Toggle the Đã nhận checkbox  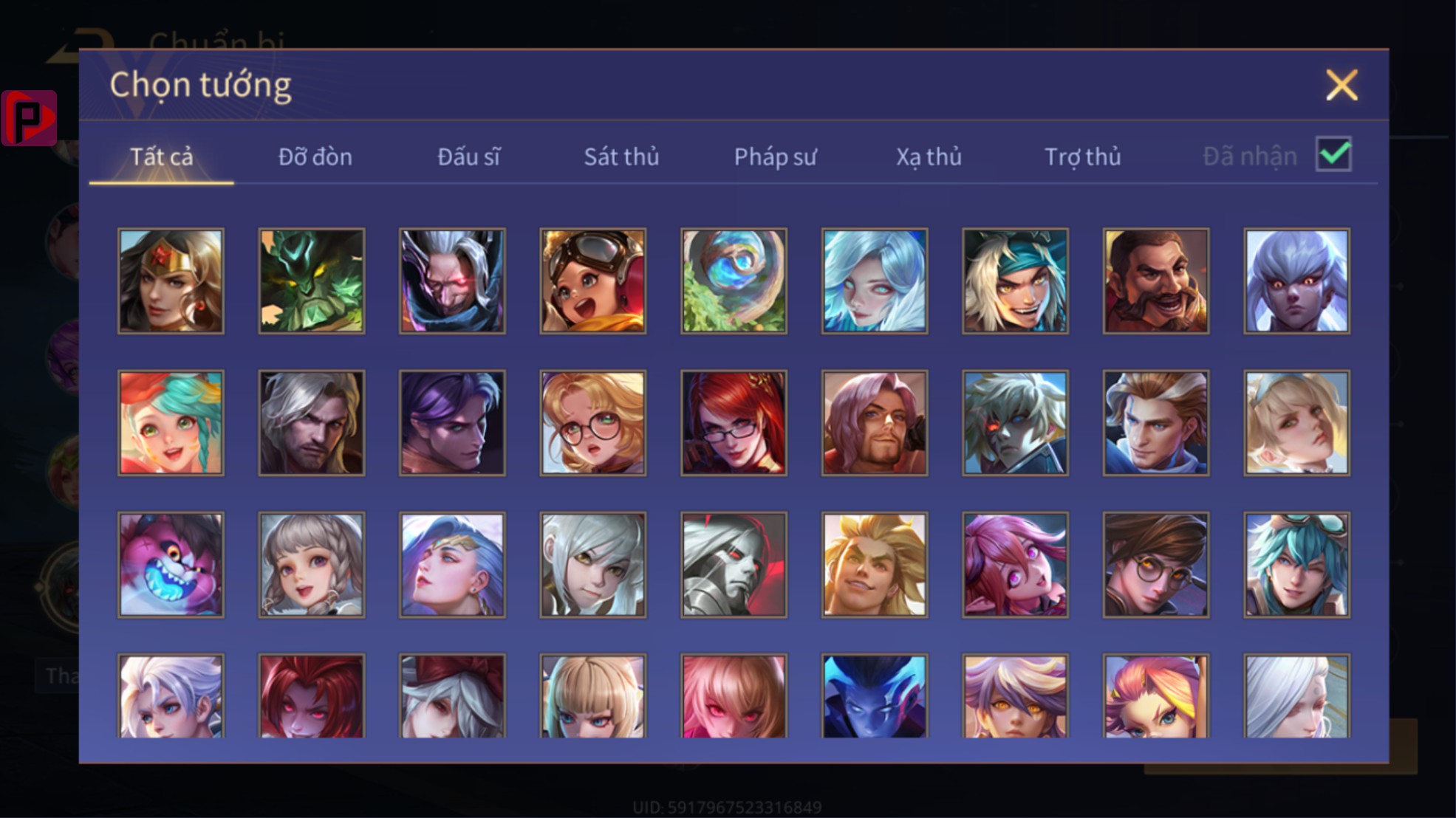(x=1333, y=154)
